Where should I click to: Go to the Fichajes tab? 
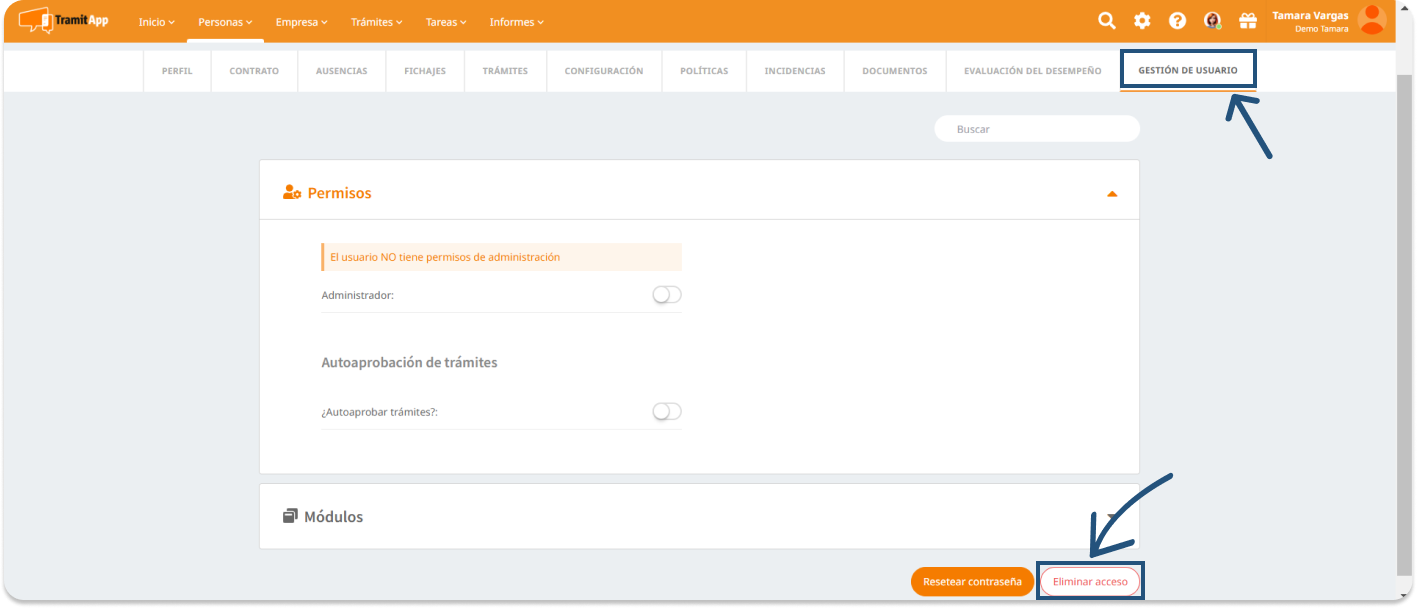(x=425, y=71)
